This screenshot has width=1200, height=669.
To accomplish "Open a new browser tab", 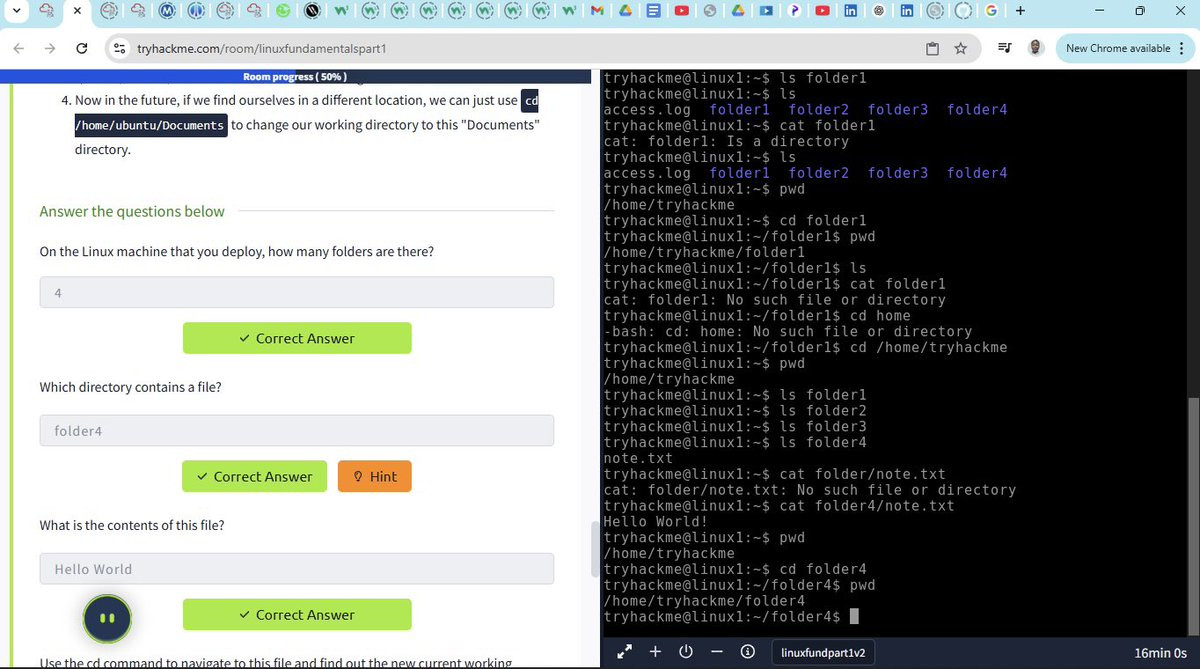I will click(1020, 12).
